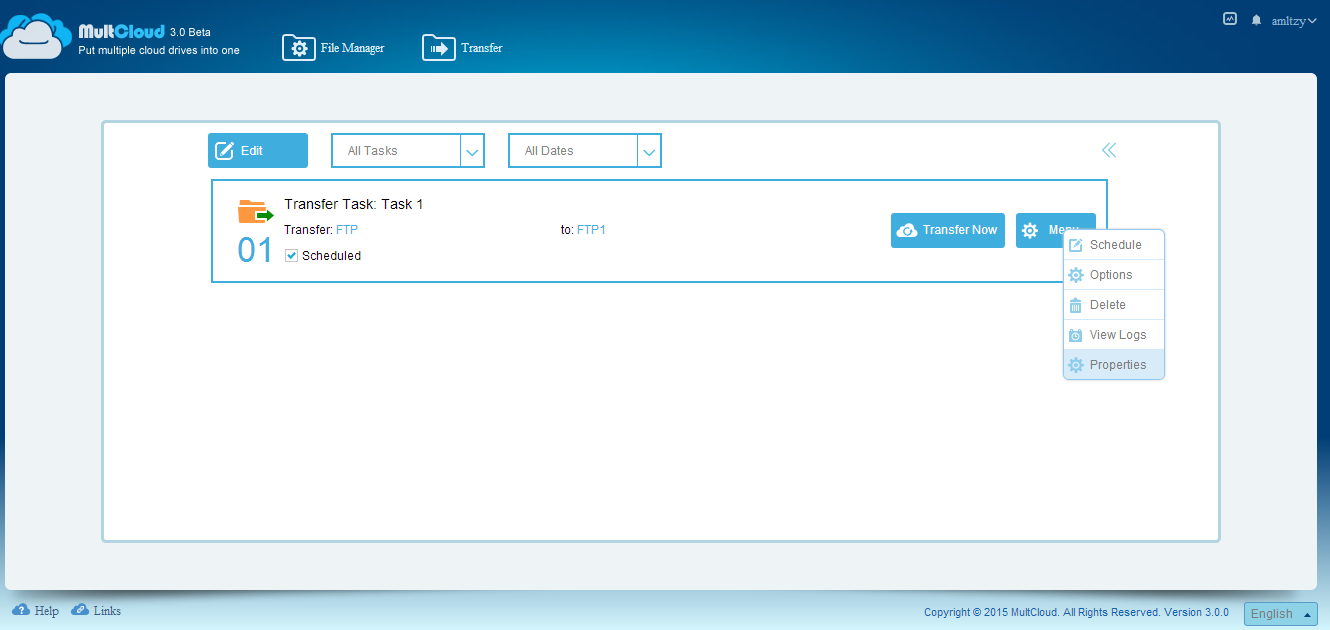
Task: Select the Transfer Task: Task 1 title
Action: 354,204
